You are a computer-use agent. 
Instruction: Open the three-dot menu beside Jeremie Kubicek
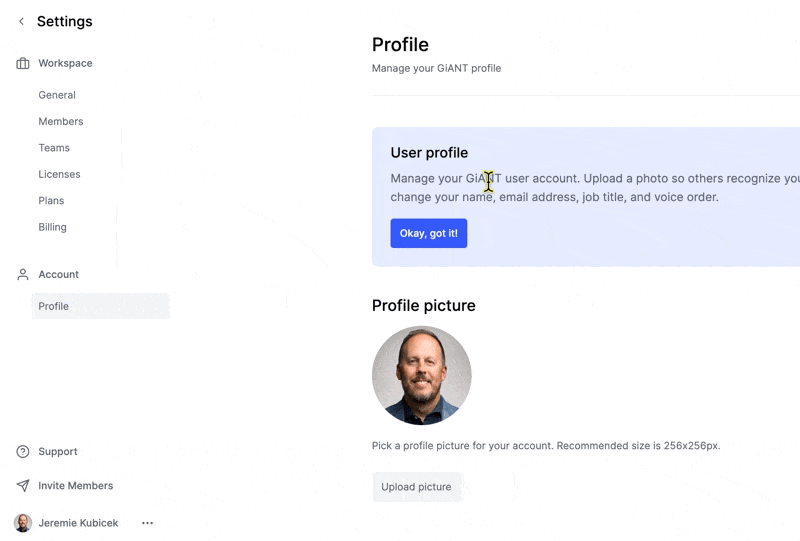(147, 523)
